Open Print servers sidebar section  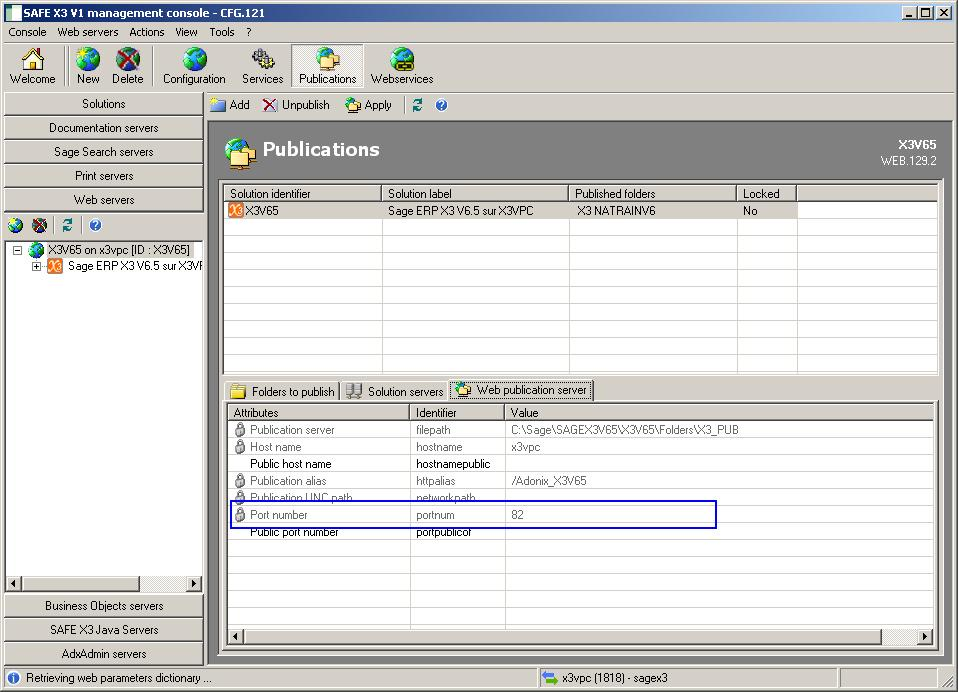click(x=104, y=176)
